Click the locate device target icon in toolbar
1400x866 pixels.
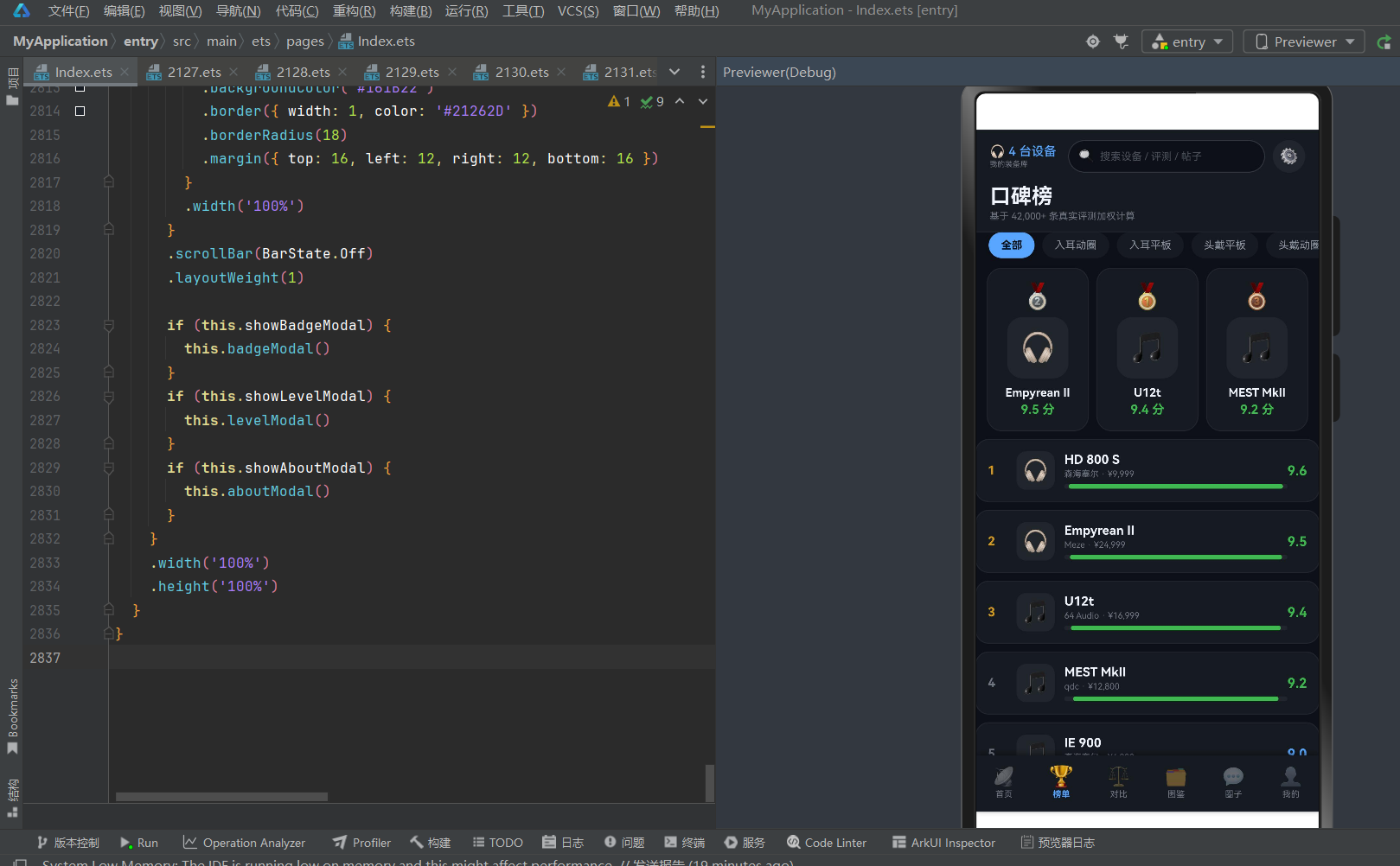click(1093, 41)
